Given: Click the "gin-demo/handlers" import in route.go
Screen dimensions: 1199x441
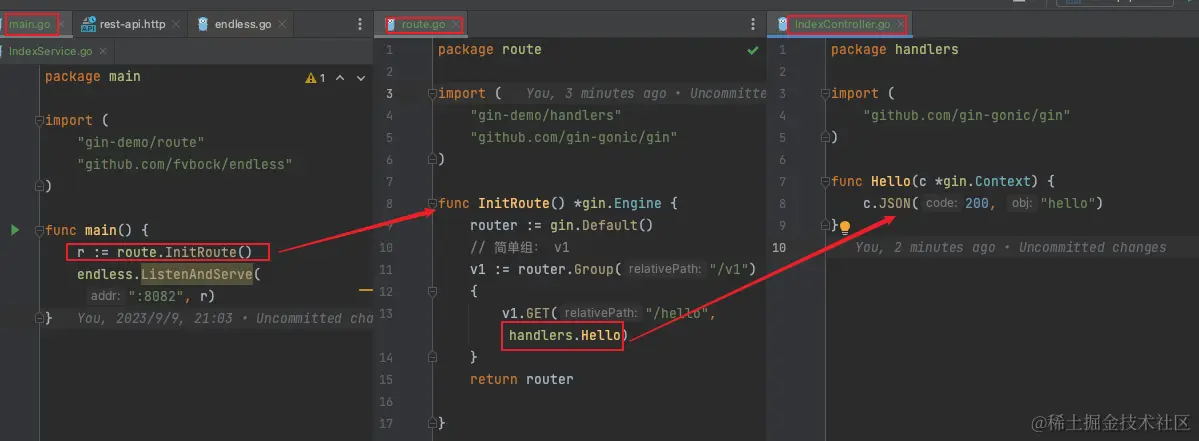Looking at the screenshot, I should 545,115.
